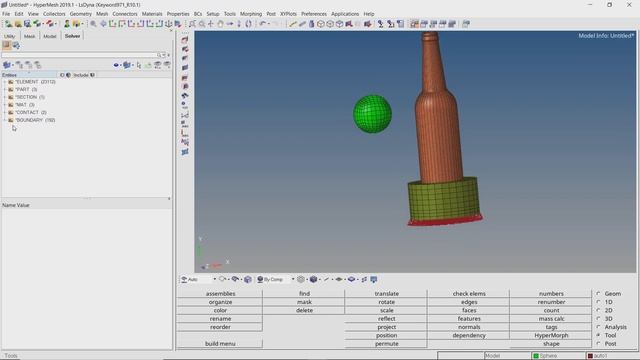The height and width of the screenshot is (360, 640).
Task: Expand the *ELEMENT tree folder
Action: click(4, 82)
